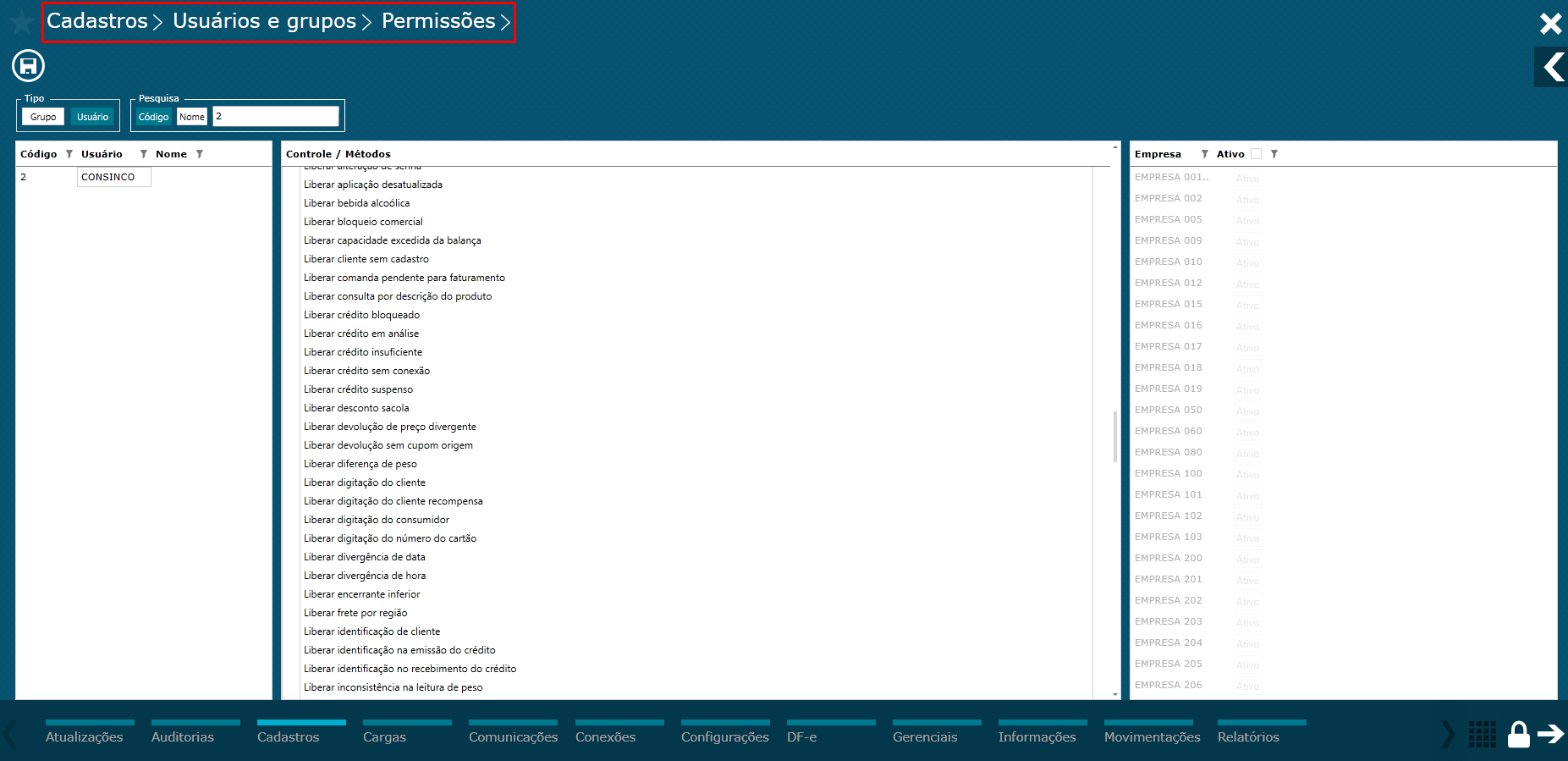1568x761 pixels.
Task: Mark this screen as favorite with the star
Action: (x=22, y=21)
